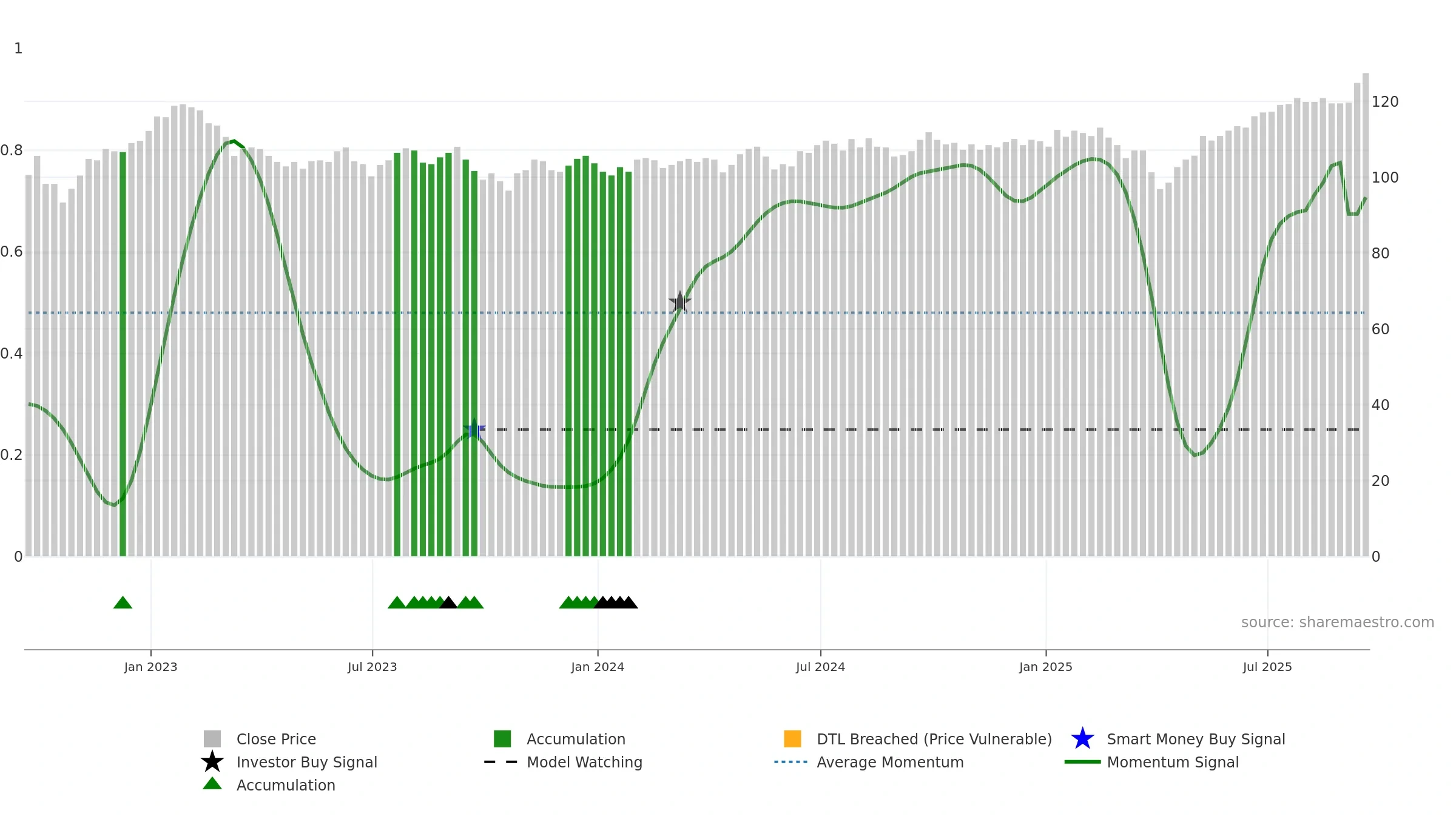This screenshot has height=819, width=1456.
Task: Click the Jul 2025 axis label
Action: pos(1267,667)
